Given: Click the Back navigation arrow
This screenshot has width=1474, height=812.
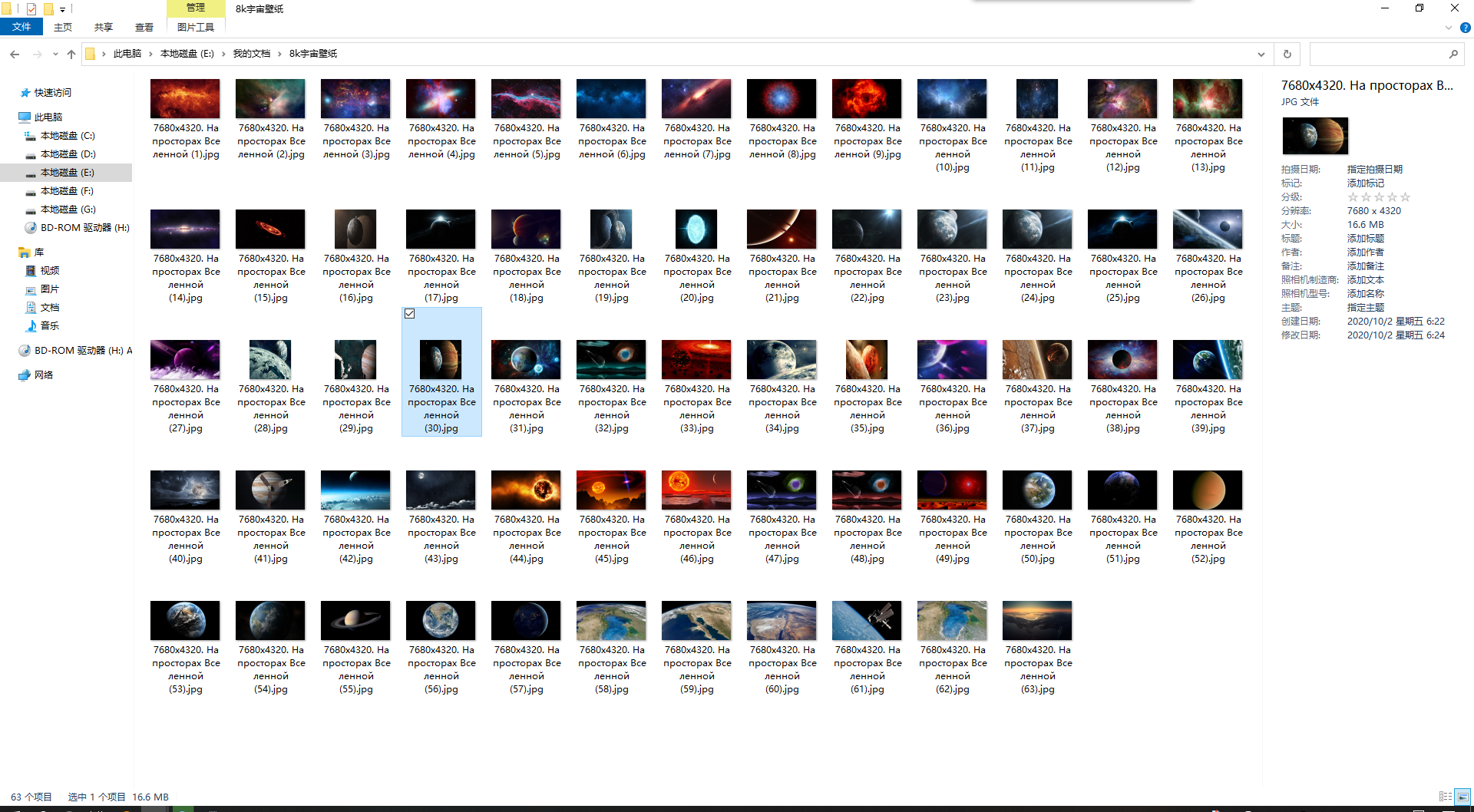Looking at the screenshot, I should [x=15, y=54].
